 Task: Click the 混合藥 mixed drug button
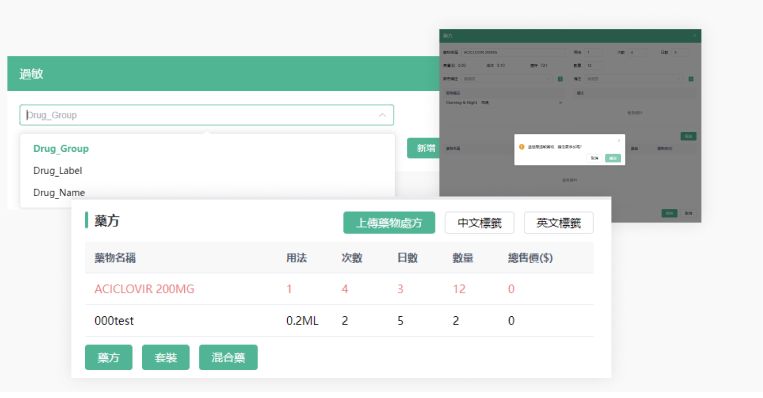pyautogui.click(x=228, y=358)
